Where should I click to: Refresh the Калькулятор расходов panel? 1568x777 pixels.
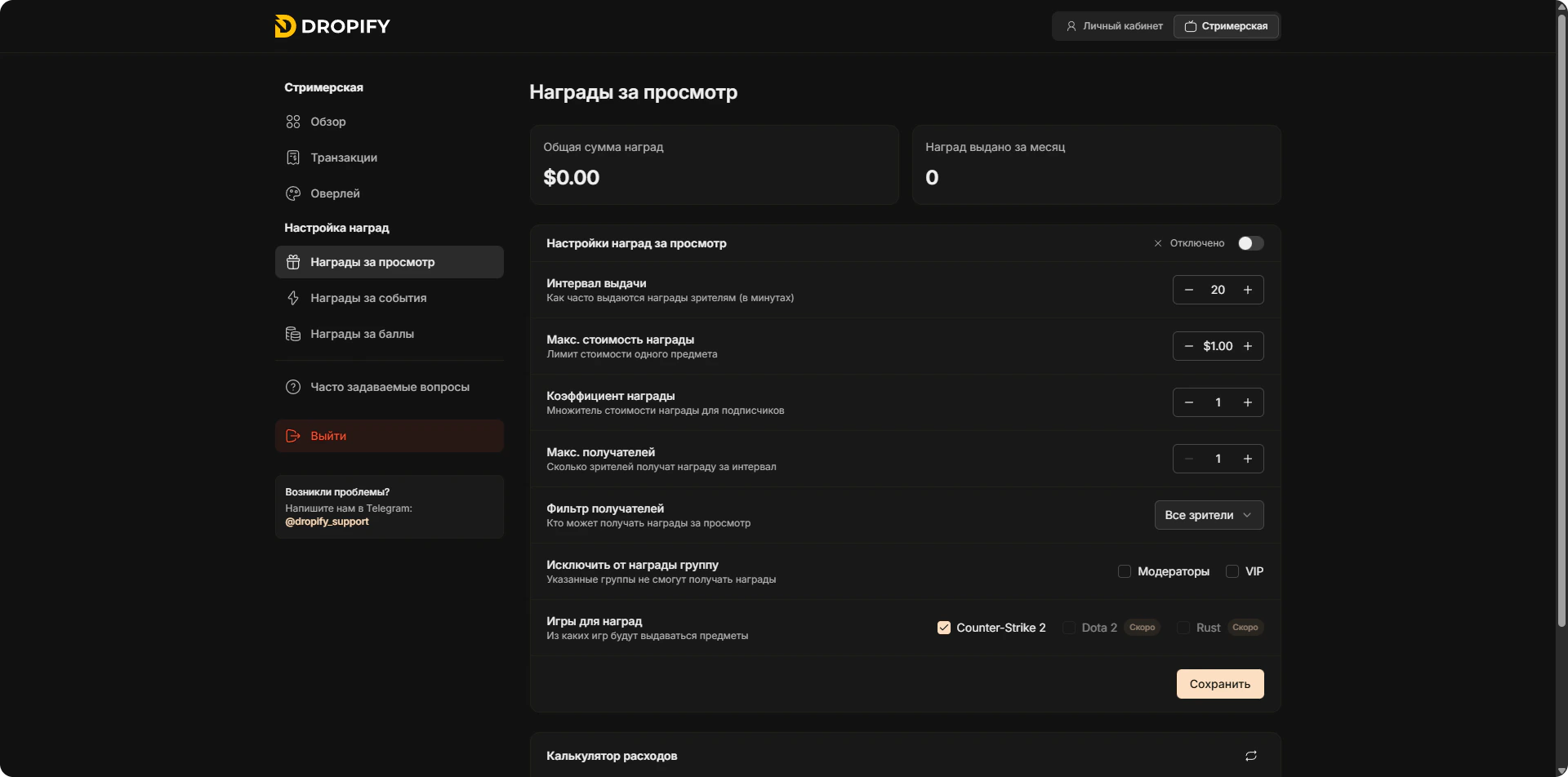click(1250, 756)
